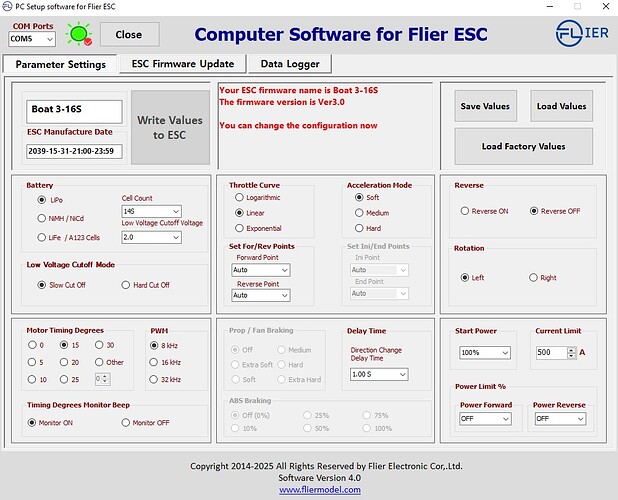618x500 pixels.
Task: Click Write Values to ESC button
Action: click(x=171, y=128)
